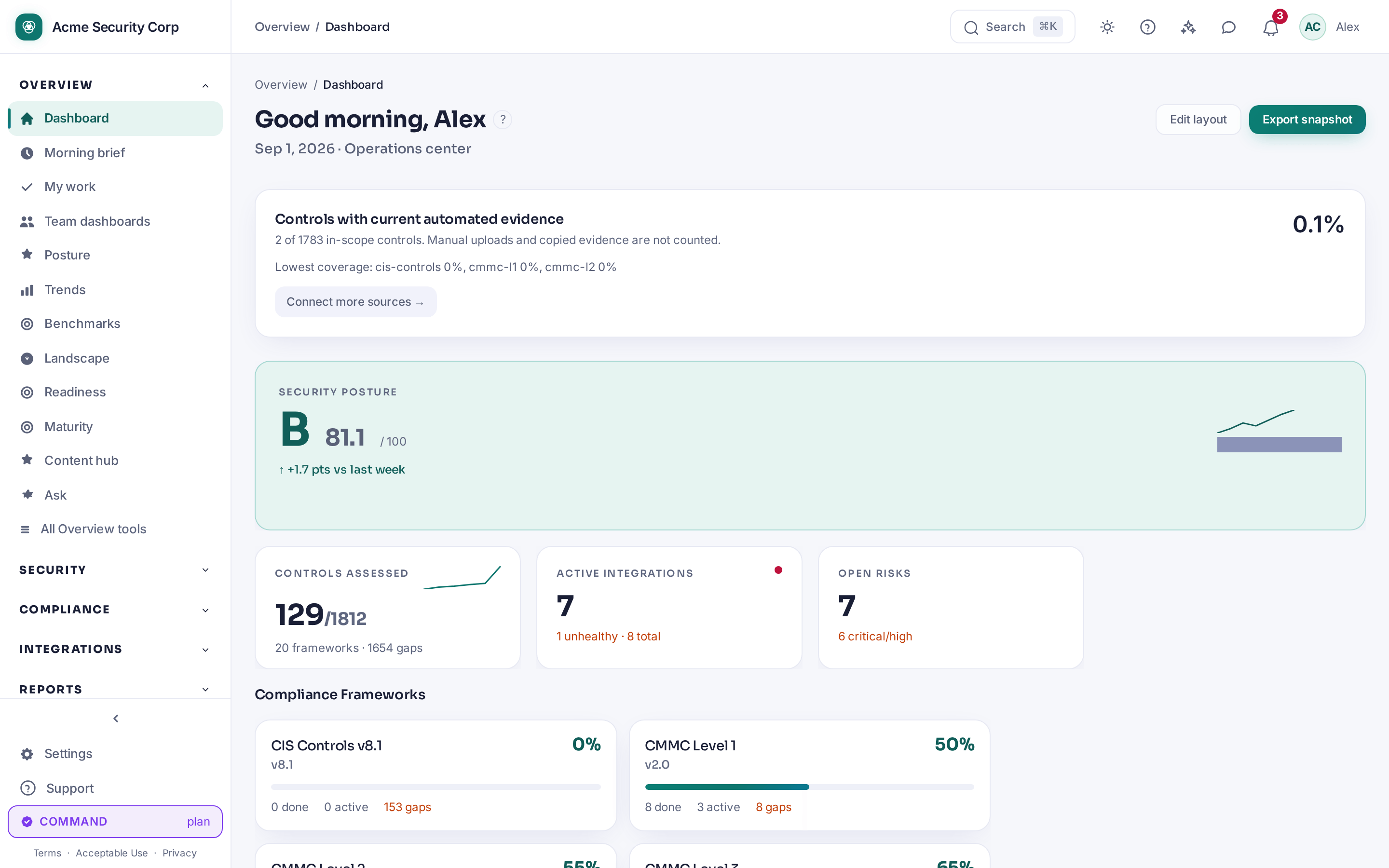1389x868 pixels.
Task: Click the Benchmarks target icon
Action: pyautogui.click(x=27, y=325)
